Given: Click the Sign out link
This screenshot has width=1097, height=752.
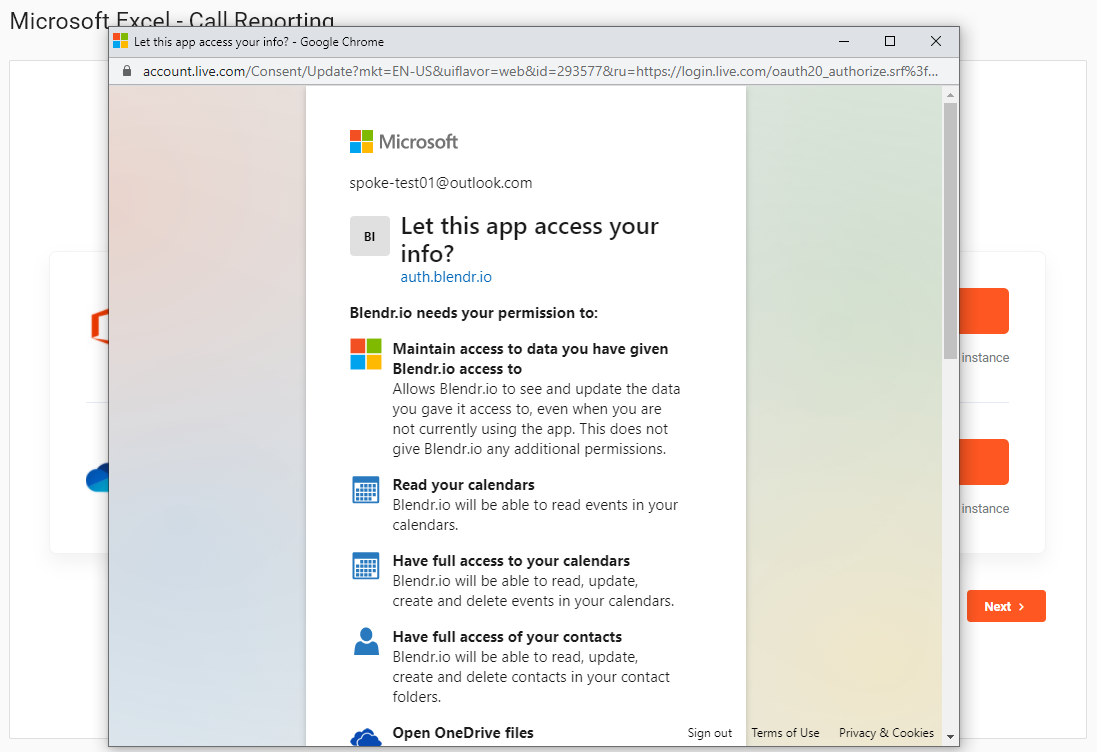Looking at the screenshot, I should tap(709, 732).
